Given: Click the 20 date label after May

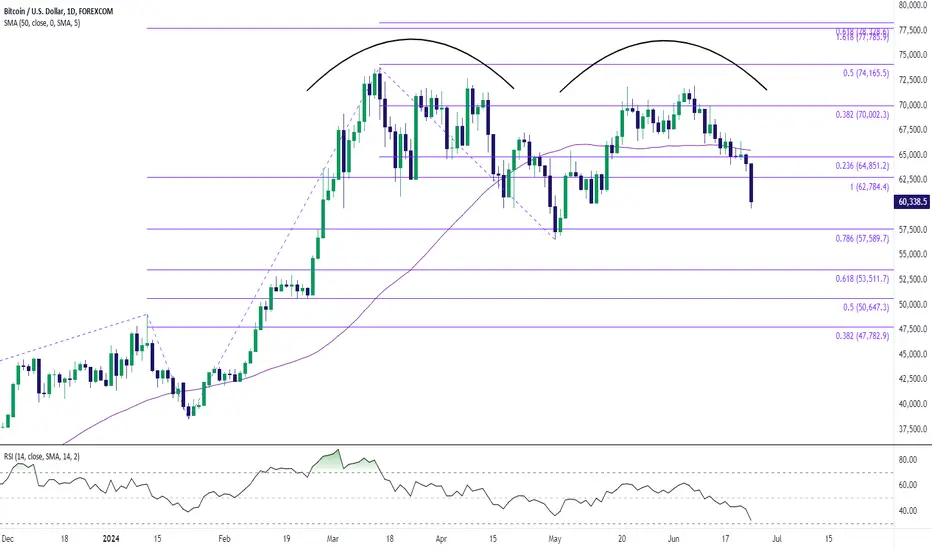Looking at the screenshot, I should (x=622, y=539).
